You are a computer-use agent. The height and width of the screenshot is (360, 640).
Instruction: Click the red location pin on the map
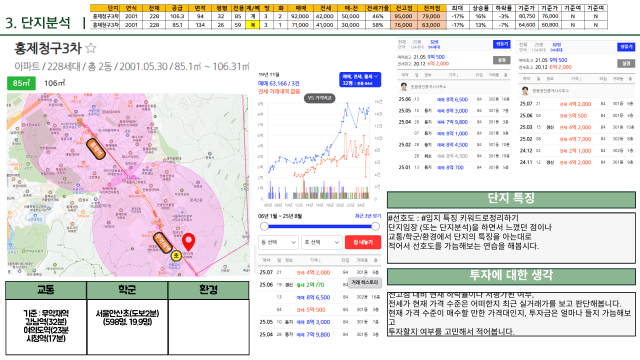coord(188,242)
